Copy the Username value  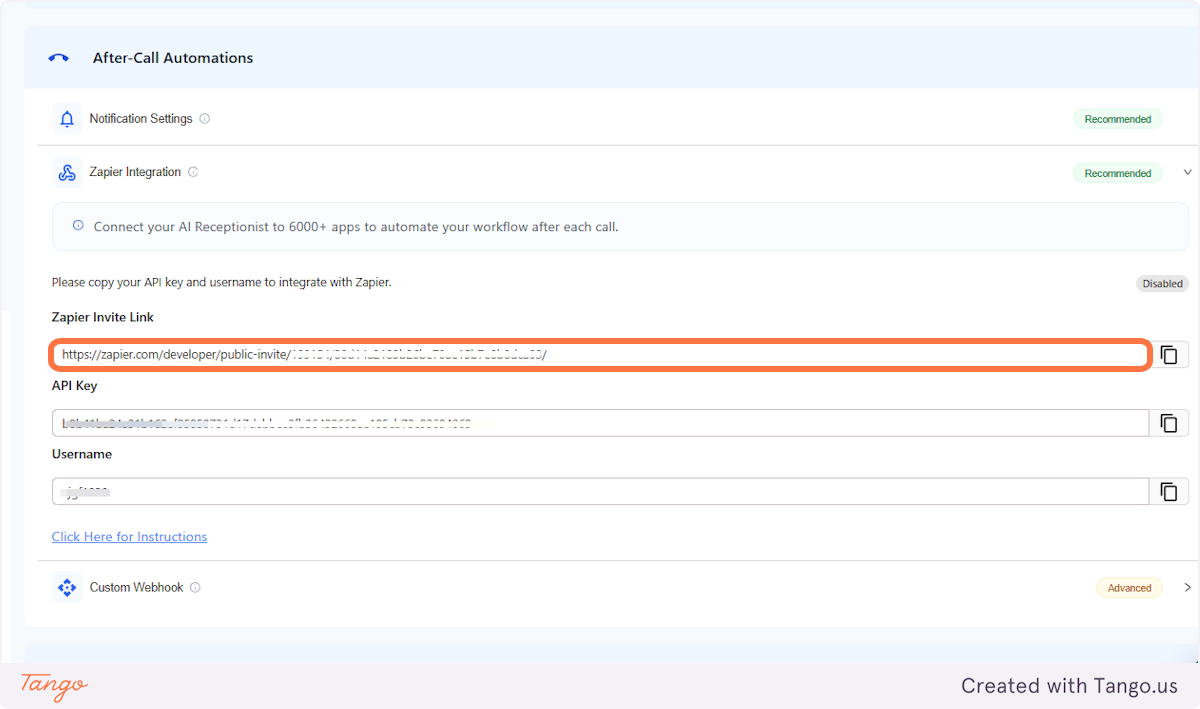point(1168,491)
